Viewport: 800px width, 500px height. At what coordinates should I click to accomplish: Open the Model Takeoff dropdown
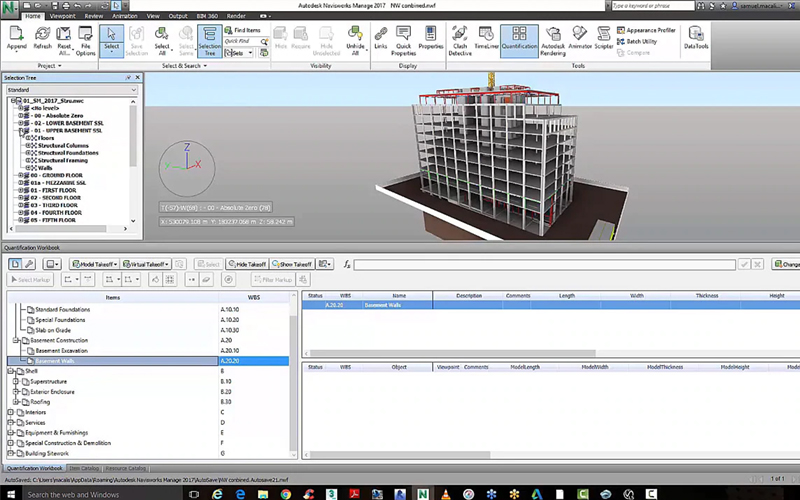pyautogui.click(x=94, y=264)
